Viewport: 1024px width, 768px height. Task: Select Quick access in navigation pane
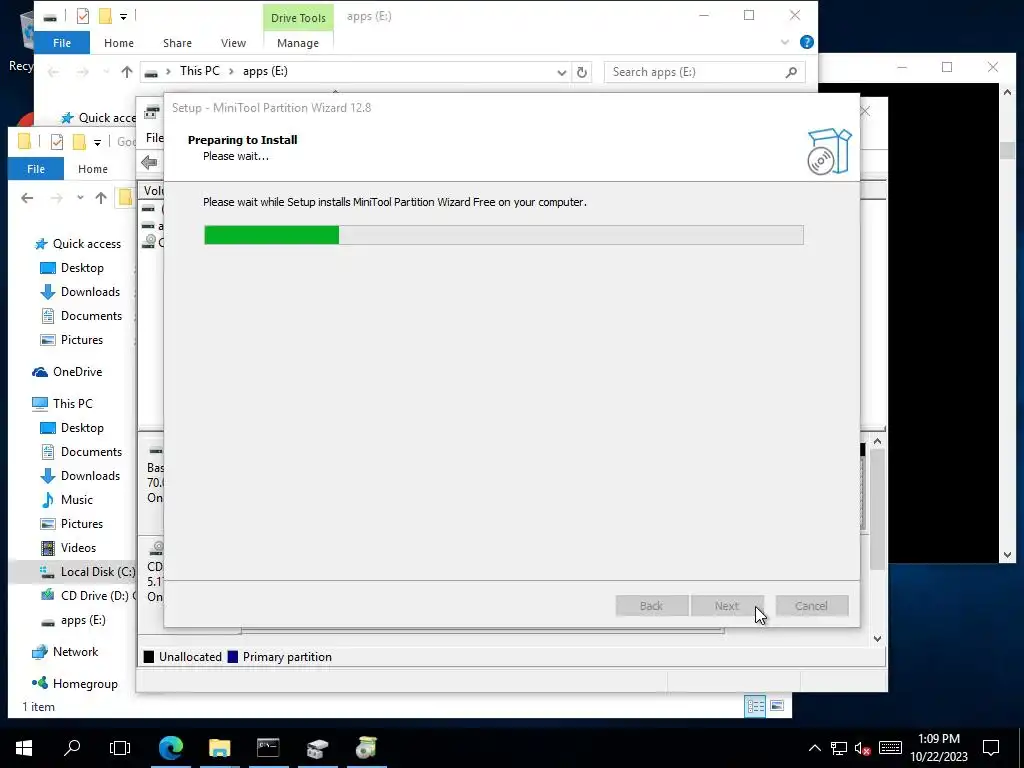click(86, 244)
